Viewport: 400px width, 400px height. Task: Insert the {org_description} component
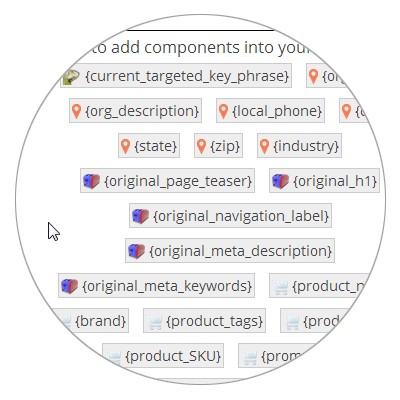[135, 111]
